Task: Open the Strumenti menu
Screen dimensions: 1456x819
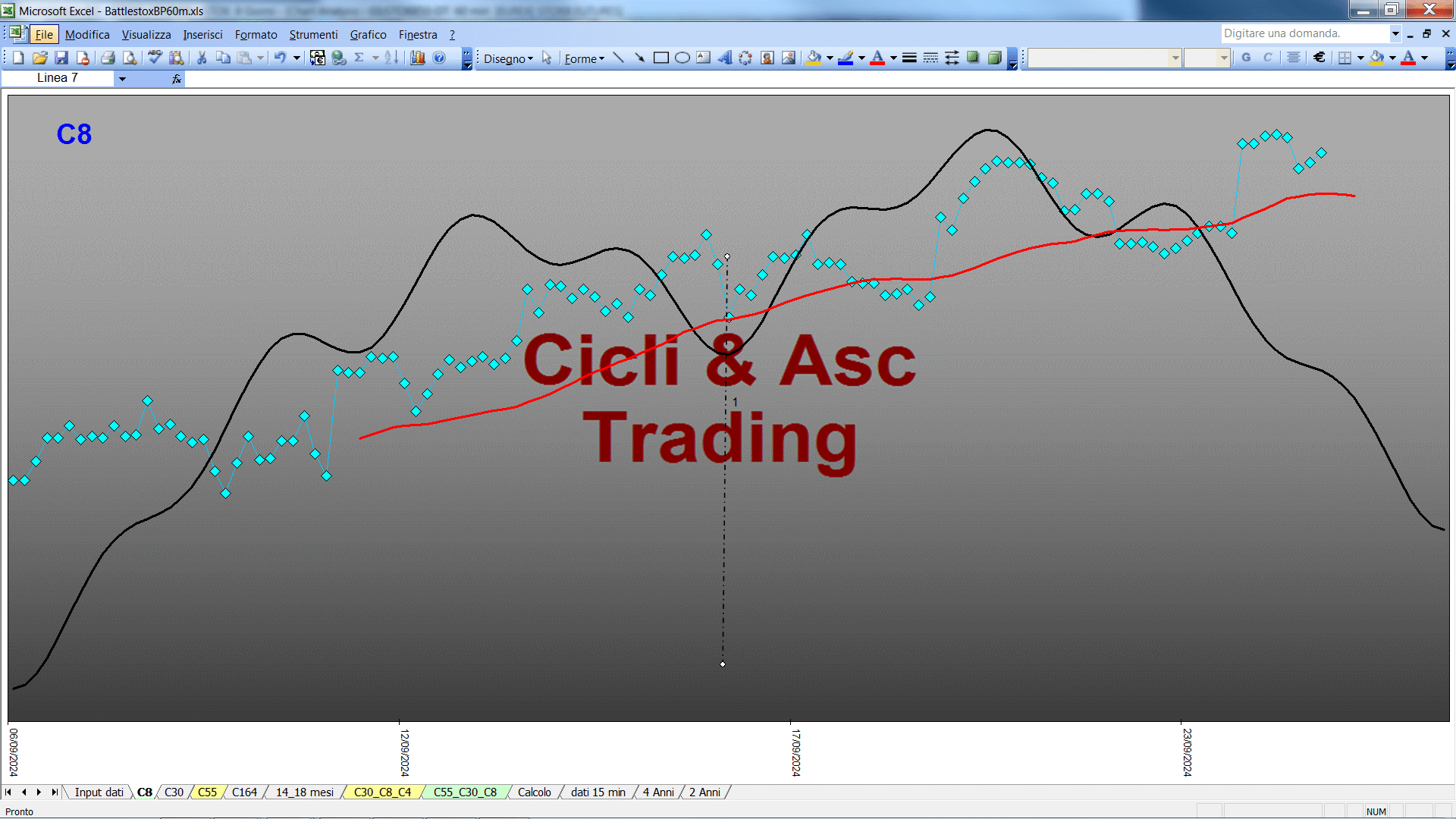Action: 313,34
